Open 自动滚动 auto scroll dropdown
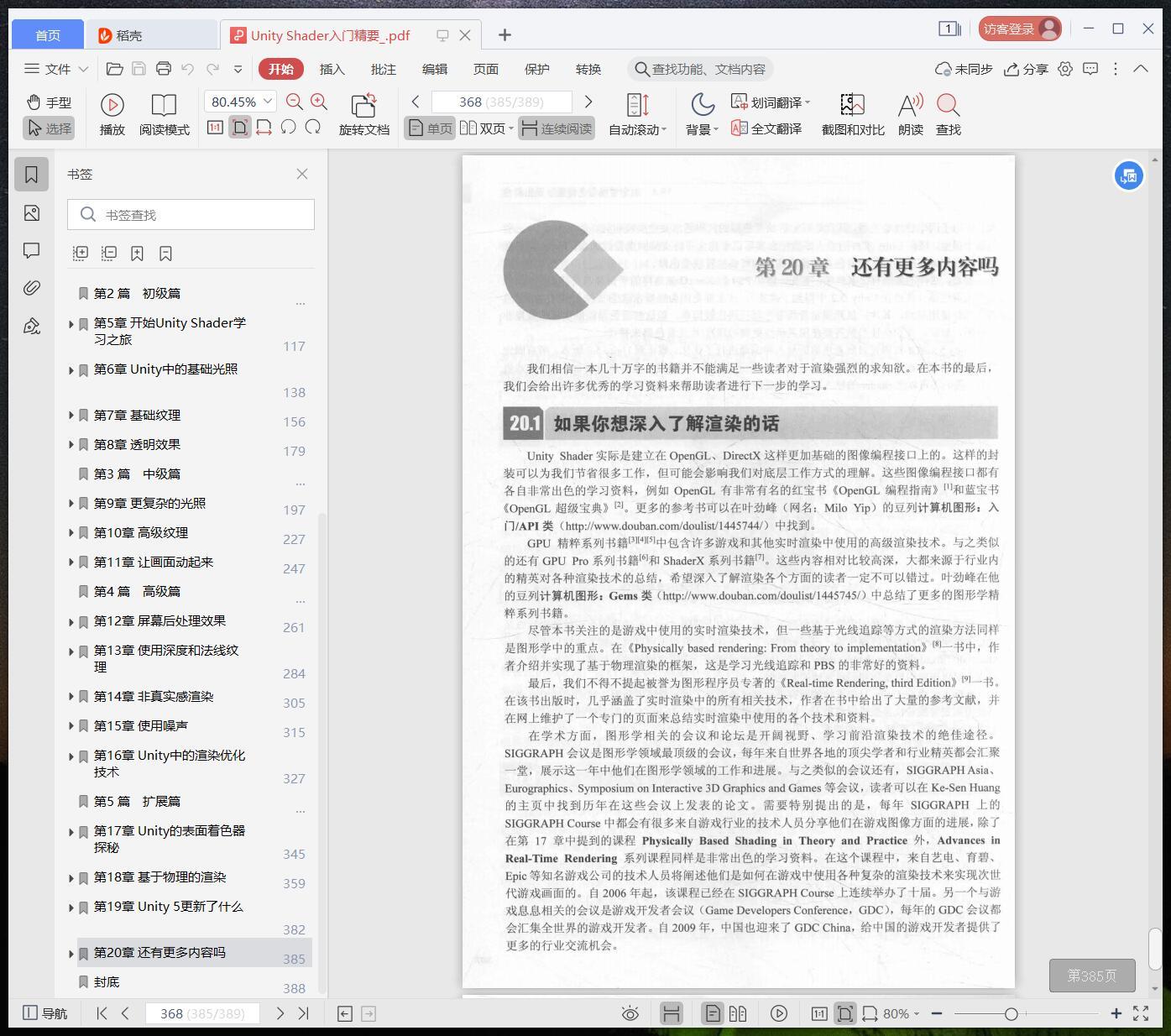The height and width of the screenshot is (1036, 1171). 637,115
